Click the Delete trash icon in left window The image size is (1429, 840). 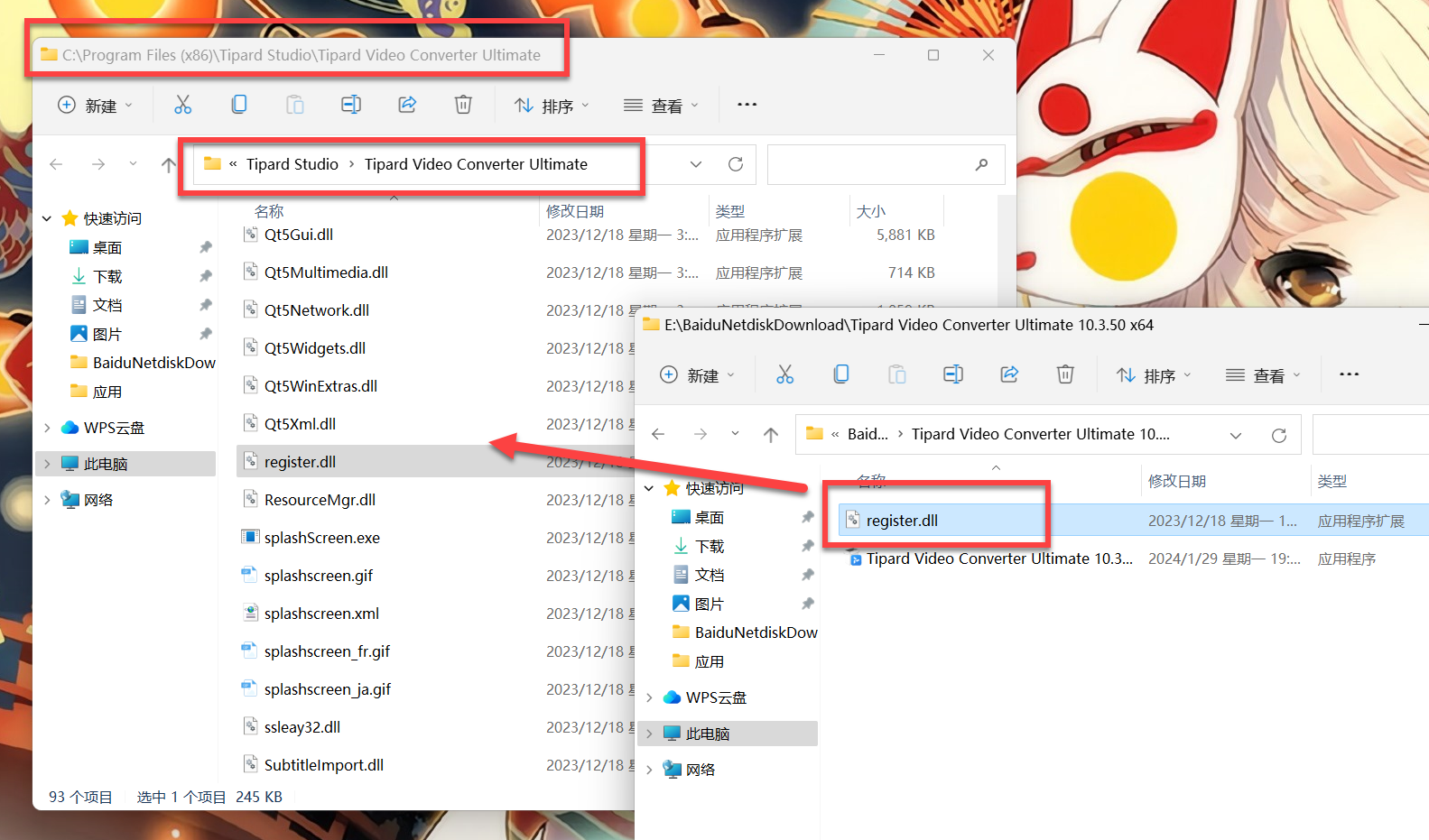(463, 105)
